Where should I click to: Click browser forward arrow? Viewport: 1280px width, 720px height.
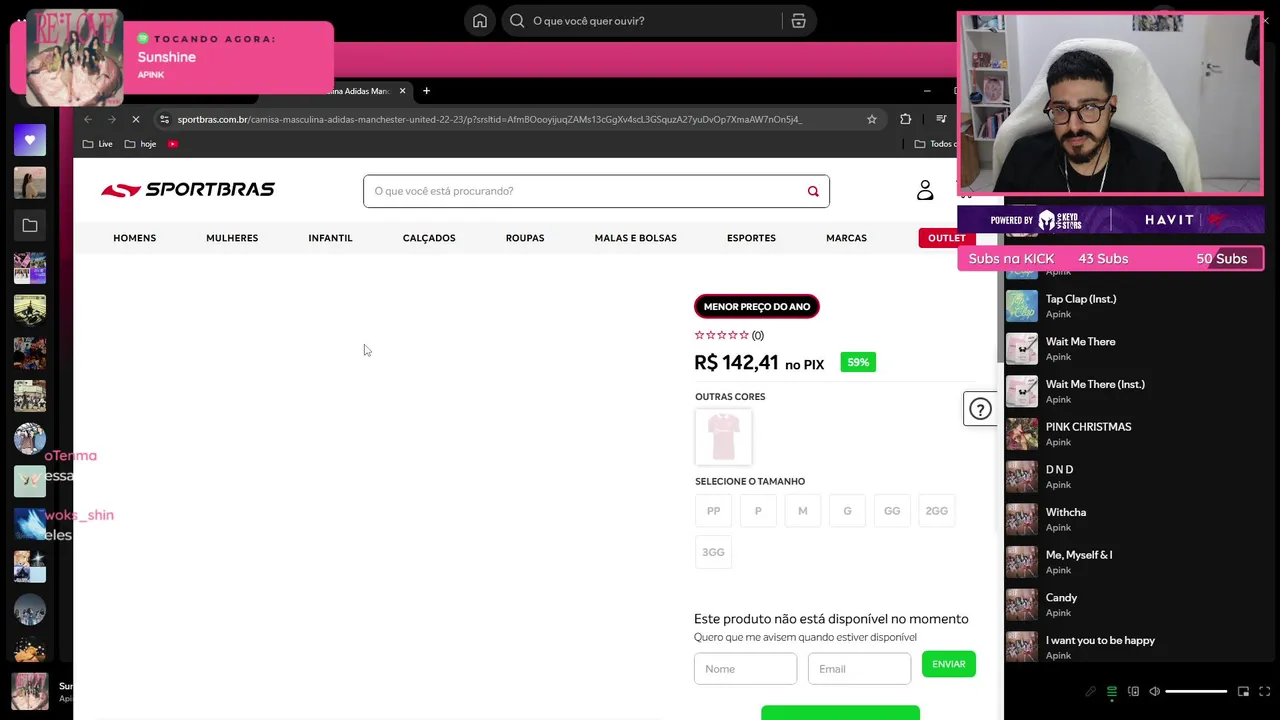(x=111, y=119)
